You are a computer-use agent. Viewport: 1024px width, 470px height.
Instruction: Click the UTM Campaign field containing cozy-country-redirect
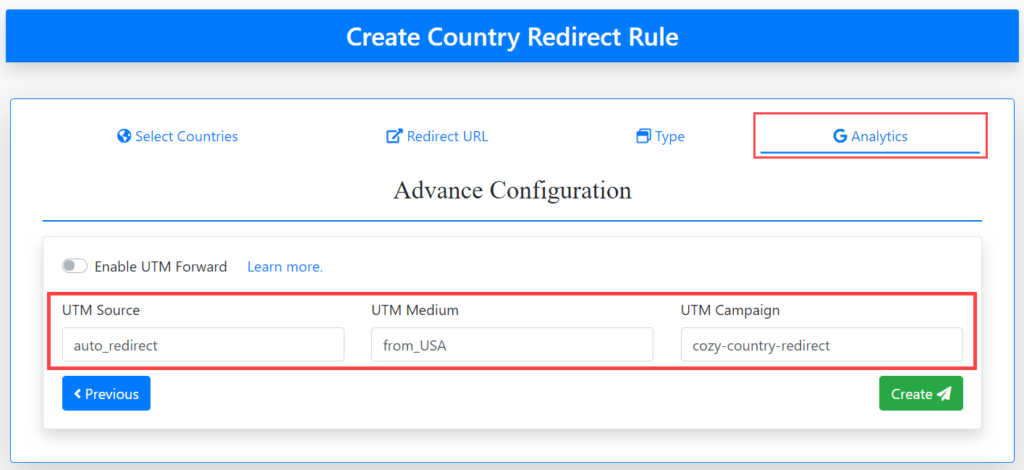click(822, 345)
